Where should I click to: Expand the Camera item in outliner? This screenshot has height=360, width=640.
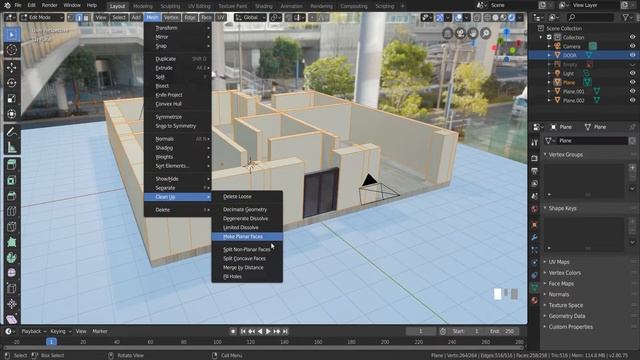[x=549, y=46]
